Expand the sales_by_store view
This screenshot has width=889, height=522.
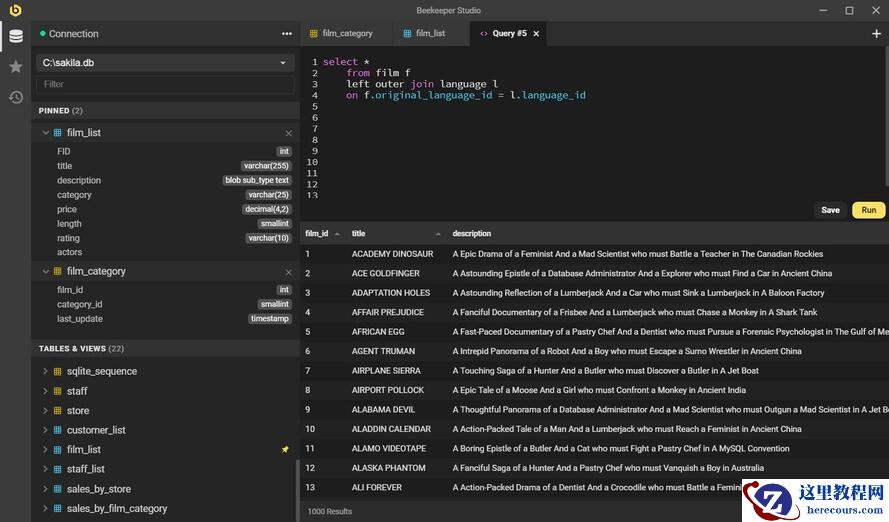pos(45,489)
